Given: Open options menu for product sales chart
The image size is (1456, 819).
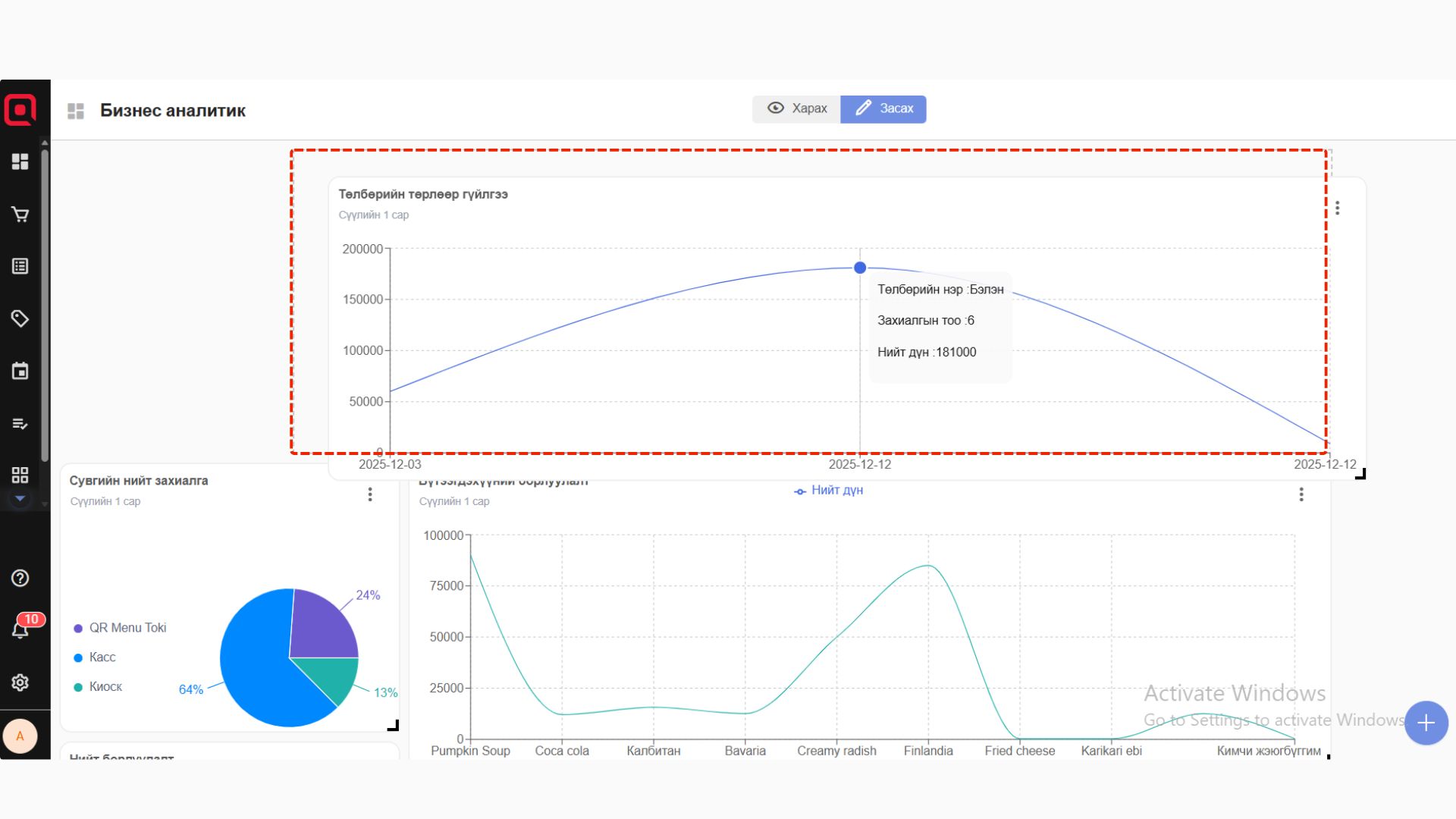Looking at the screenshot, I should tap(1301, 494).
